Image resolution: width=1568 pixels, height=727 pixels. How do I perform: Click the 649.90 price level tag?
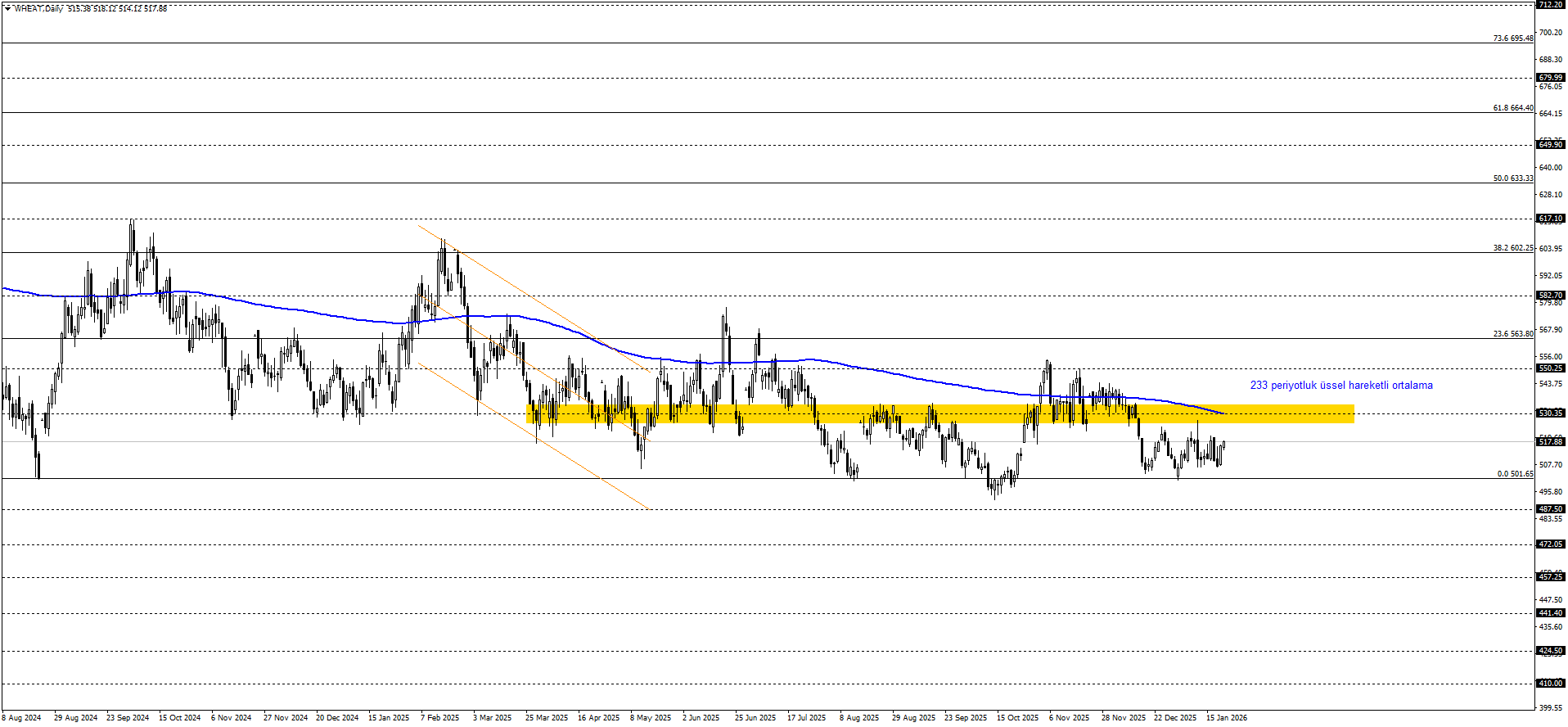point(1550,145)
